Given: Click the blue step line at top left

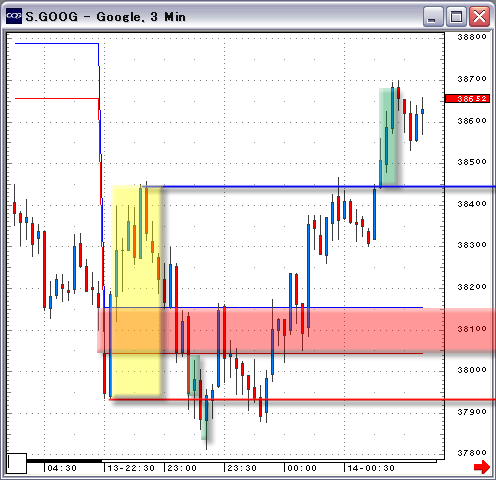Looking at the screenshot, I should coord(57,43).
